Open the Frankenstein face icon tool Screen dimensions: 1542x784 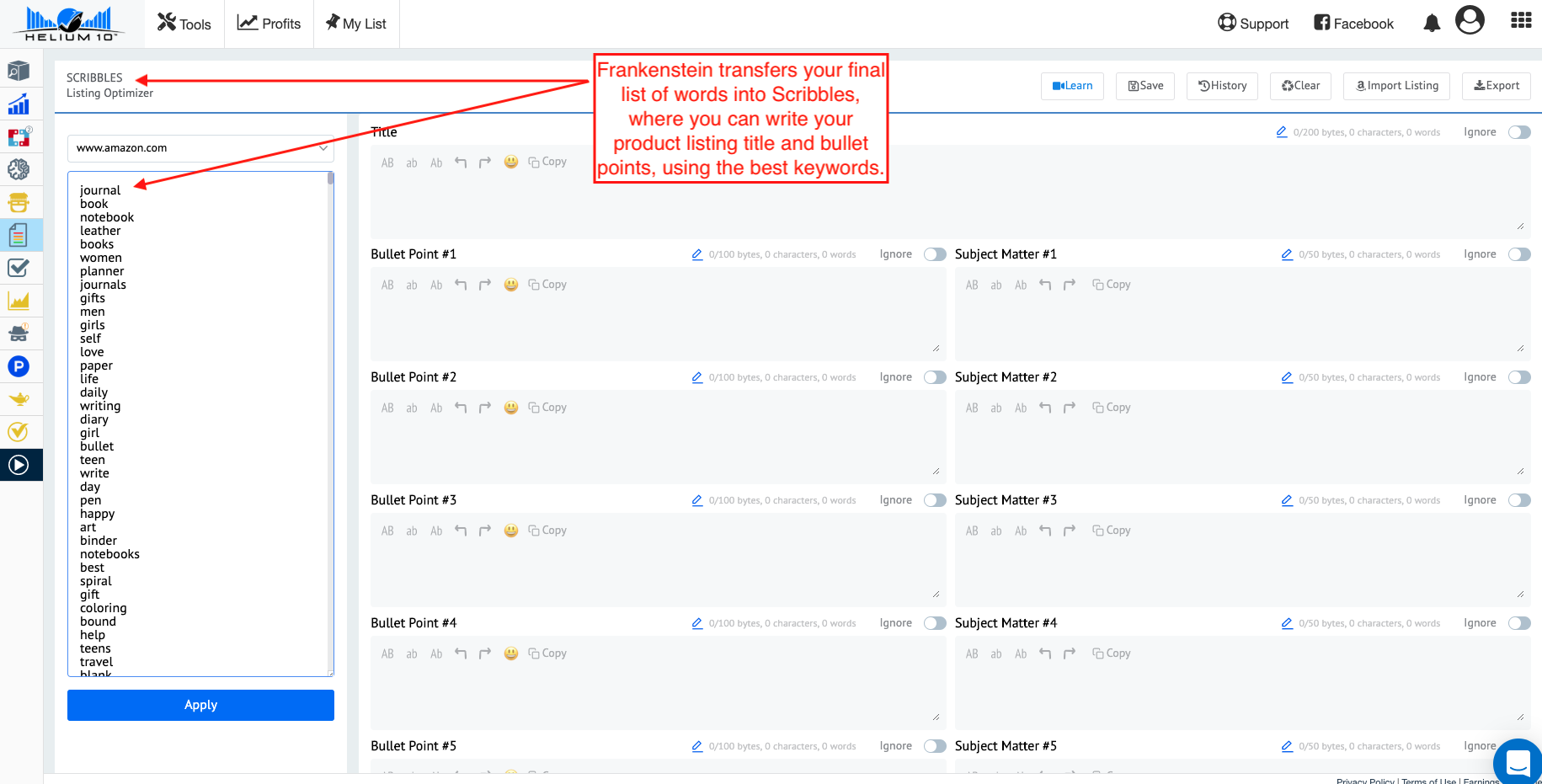19,203
